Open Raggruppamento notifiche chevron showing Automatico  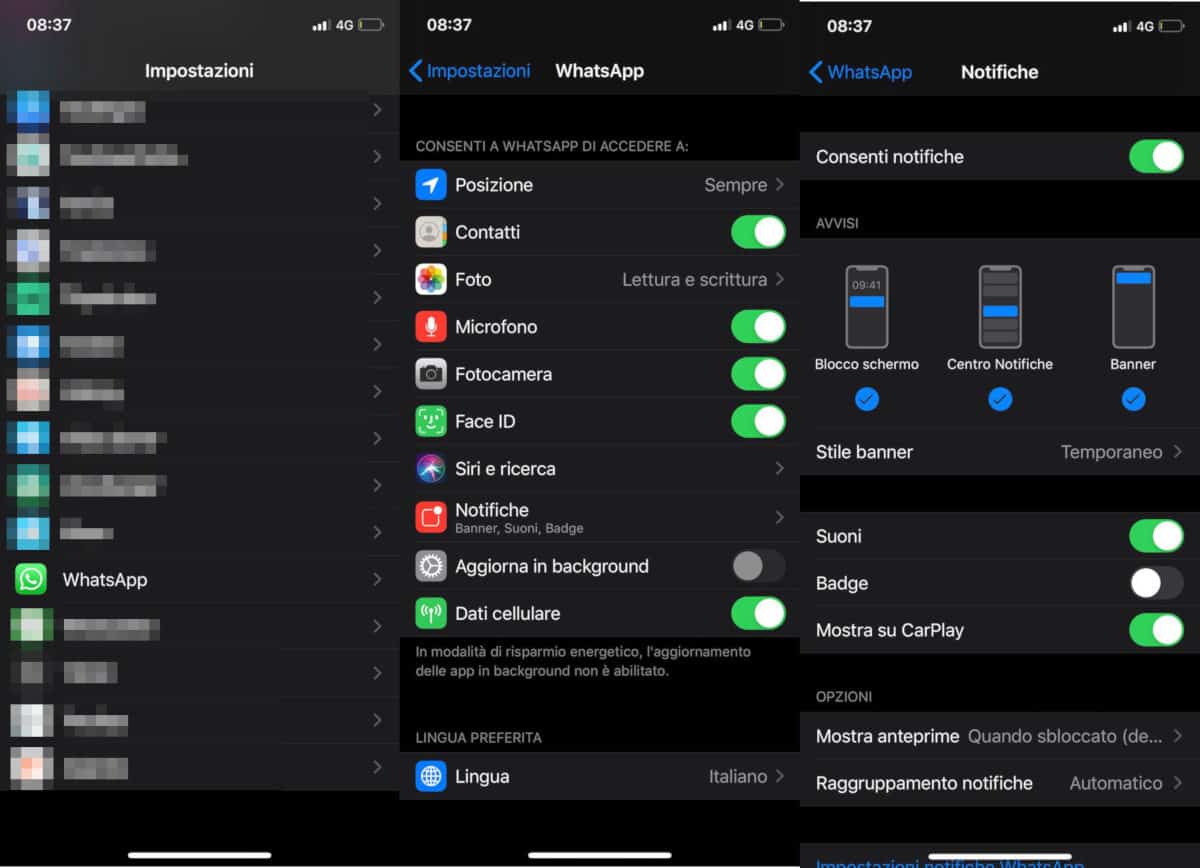click(1177, 783)
